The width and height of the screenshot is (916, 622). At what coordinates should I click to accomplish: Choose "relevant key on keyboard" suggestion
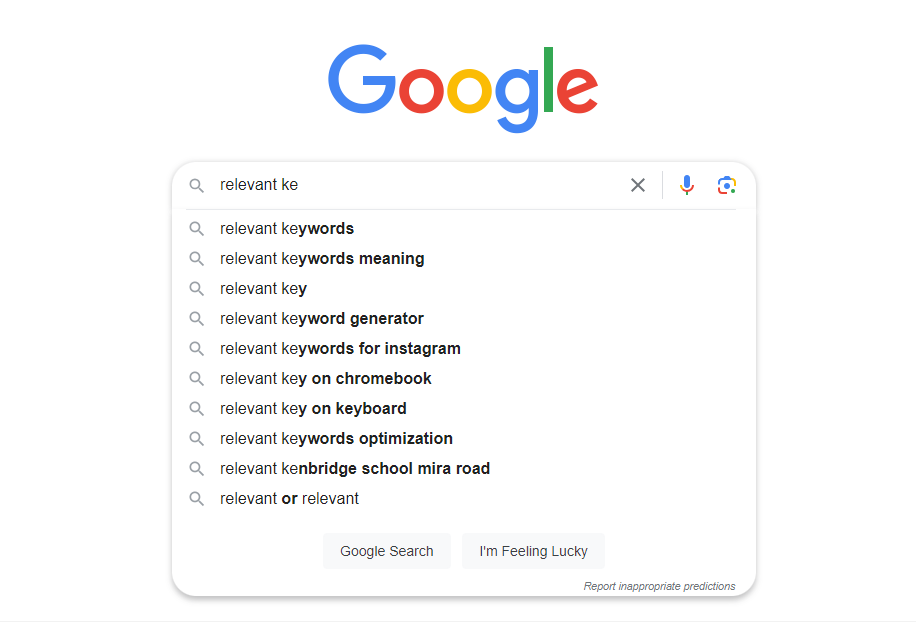[x=313, y=409]
